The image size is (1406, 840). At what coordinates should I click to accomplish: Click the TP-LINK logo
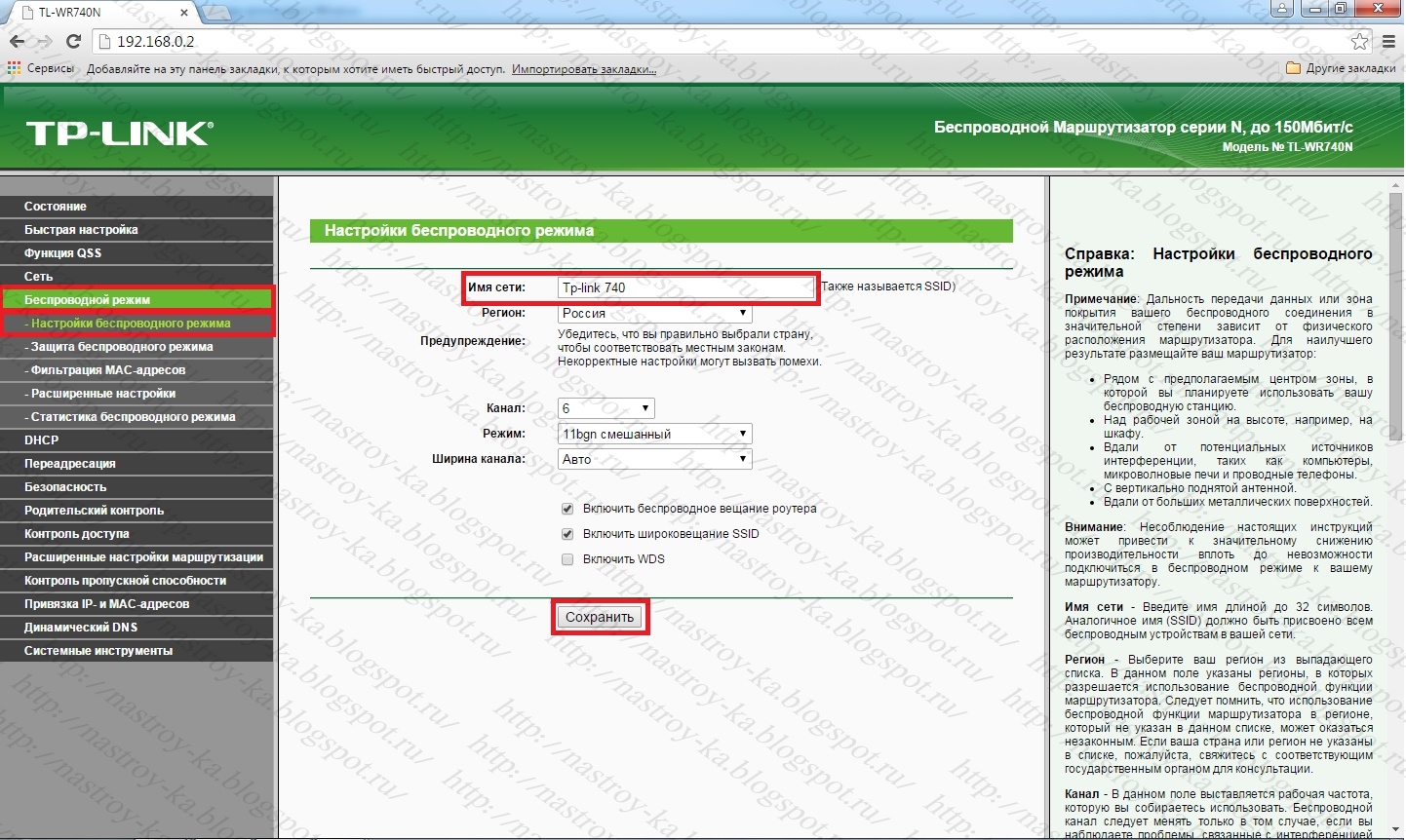119,134
